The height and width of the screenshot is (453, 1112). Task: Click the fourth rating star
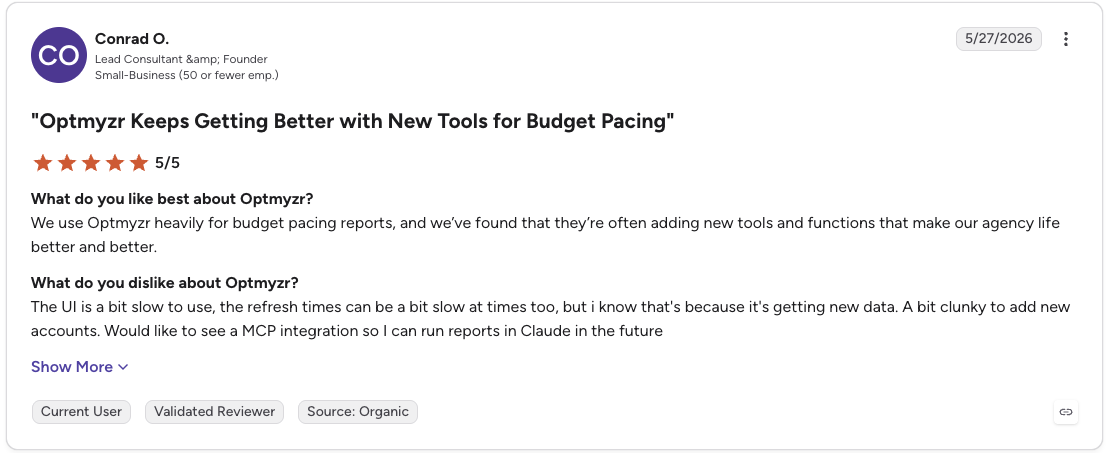(x=115, y=163)
